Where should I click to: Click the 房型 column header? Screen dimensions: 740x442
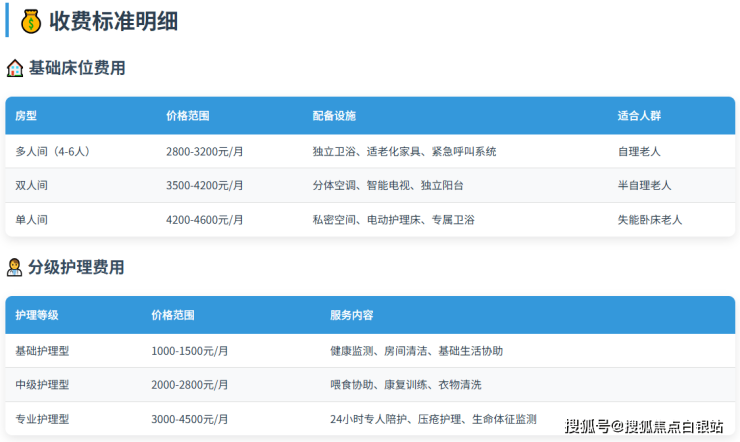click(26, 116)
